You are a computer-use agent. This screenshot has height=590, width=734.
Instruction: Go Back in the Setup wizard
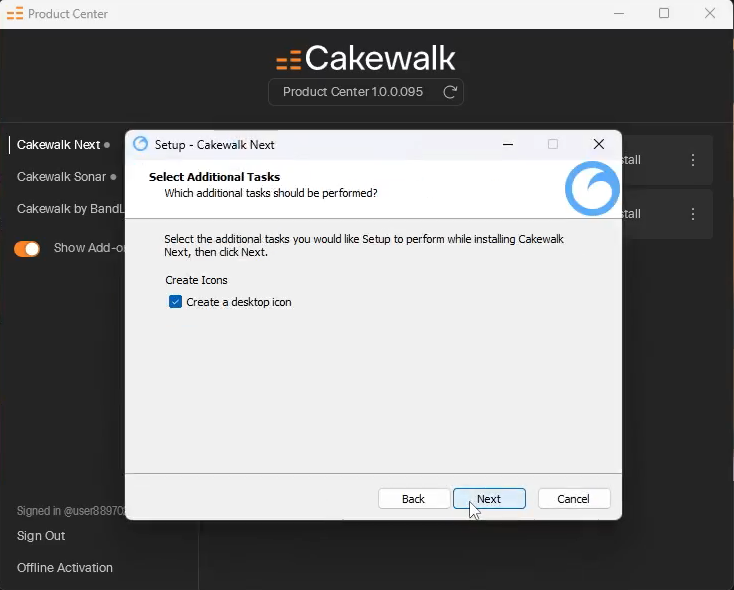click(413, 499)
